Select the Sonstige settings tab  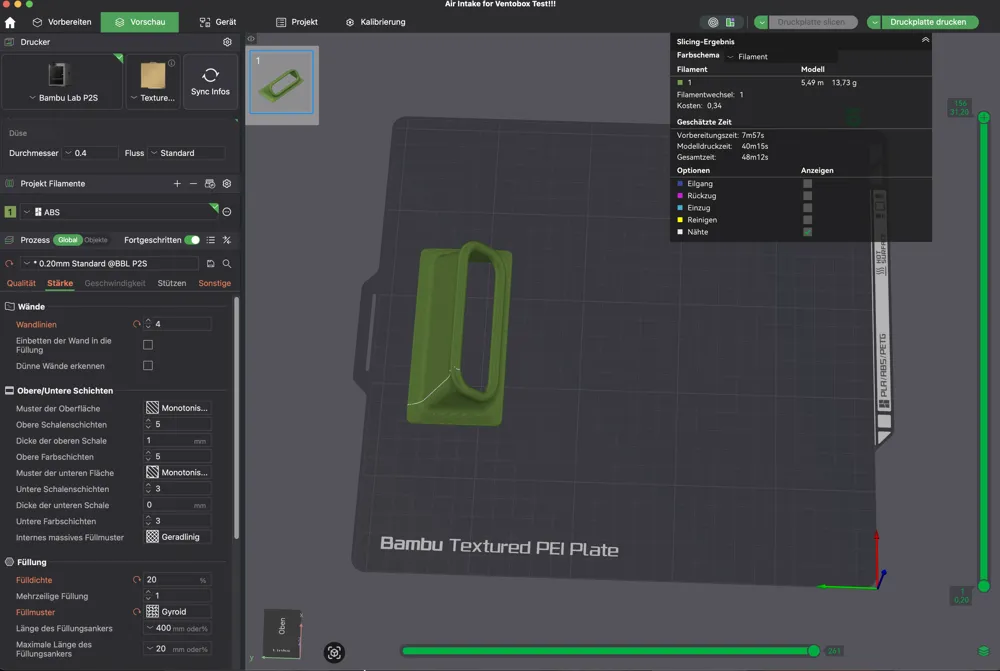[214, 283]
